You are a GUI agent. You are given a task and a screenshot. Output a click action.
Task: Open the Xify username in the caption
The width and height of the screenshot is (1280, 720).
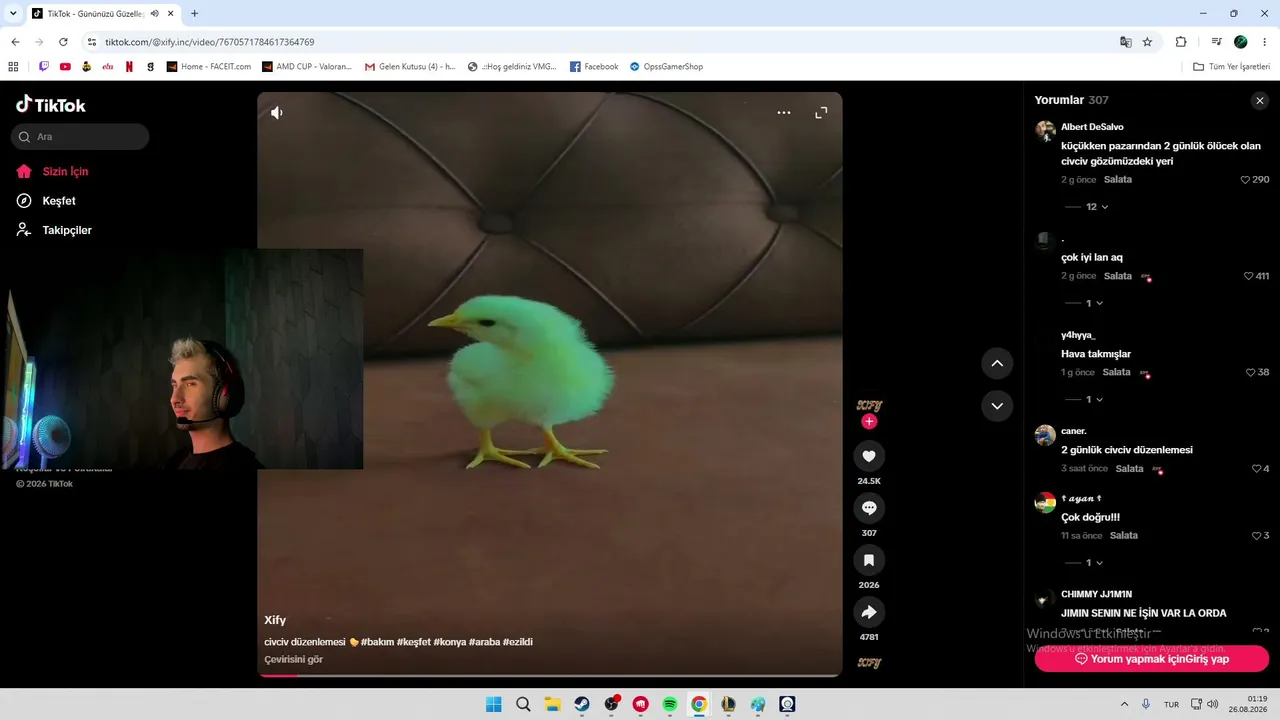click(275, 620)
